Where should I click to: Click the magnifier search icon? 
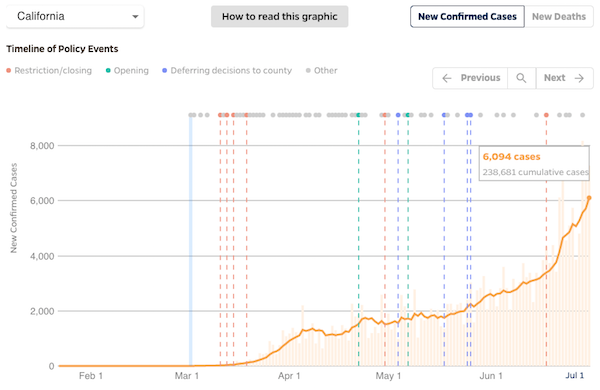(x=522, y=78)
